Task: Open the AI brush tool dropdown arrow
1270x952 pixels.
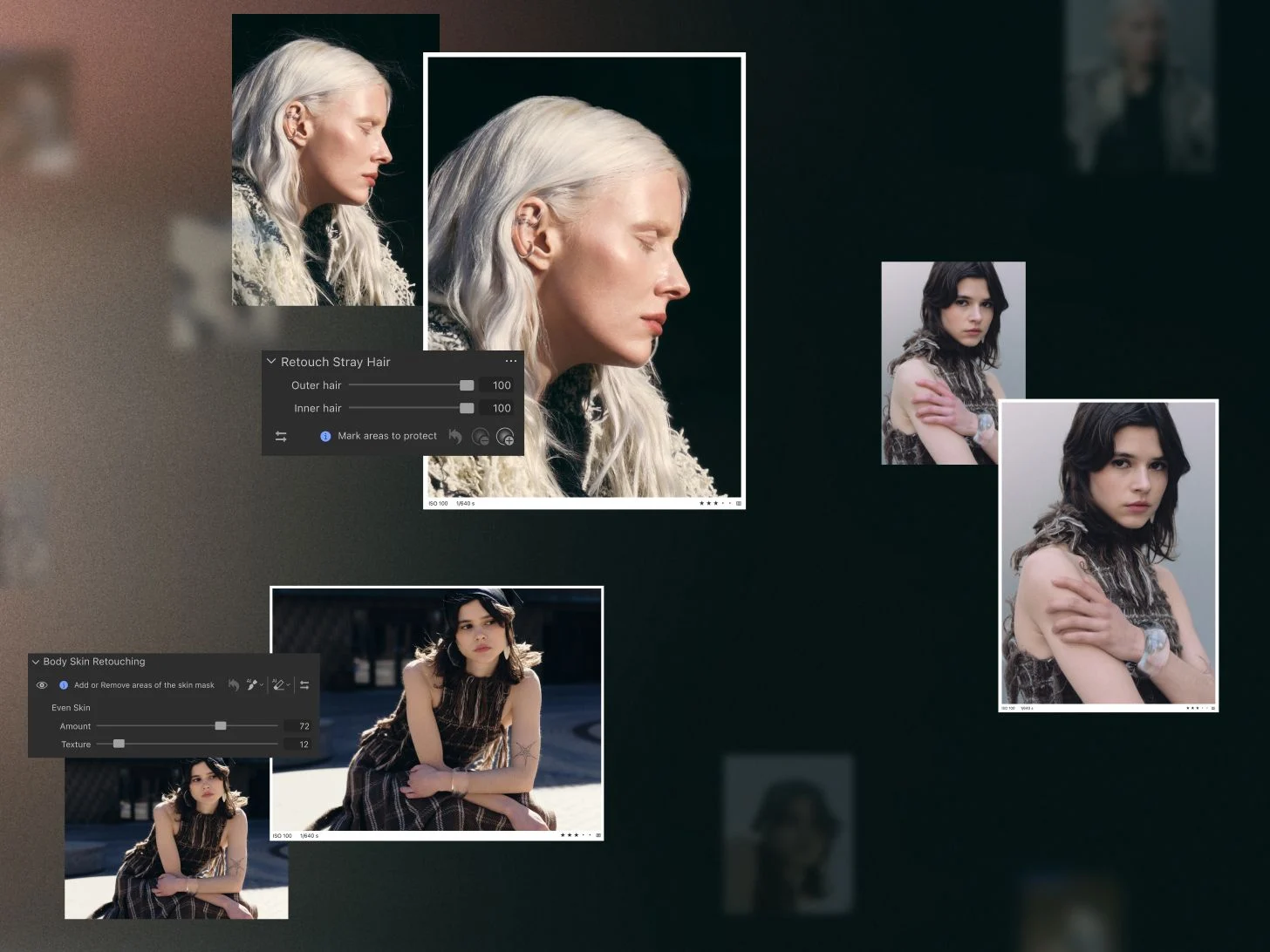Action: (x=262, y=685)
